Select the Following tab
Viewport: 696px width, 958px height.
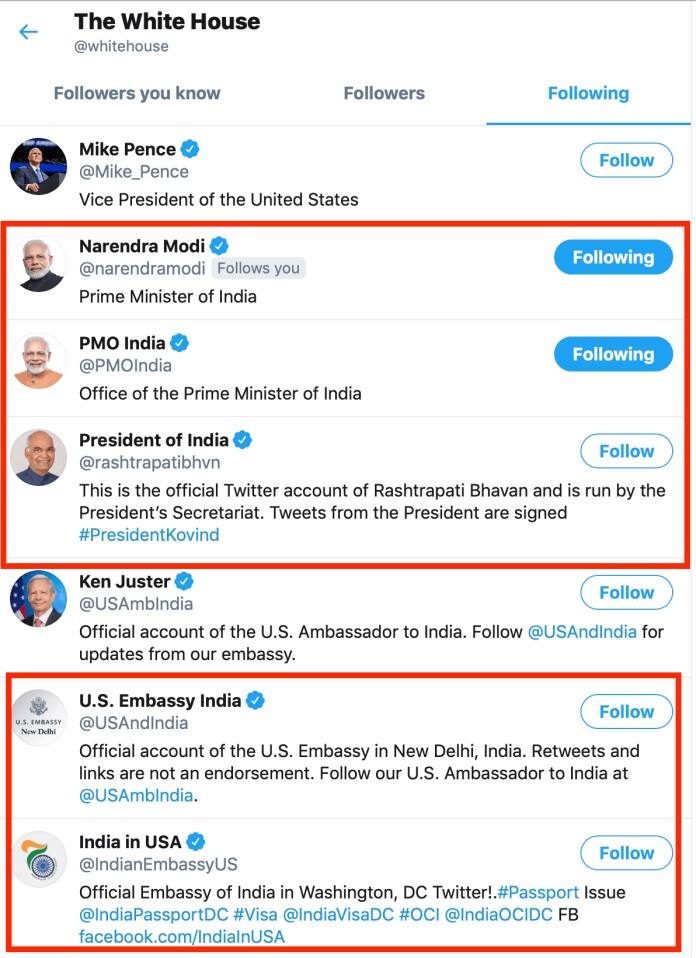(x=588, y=93)
